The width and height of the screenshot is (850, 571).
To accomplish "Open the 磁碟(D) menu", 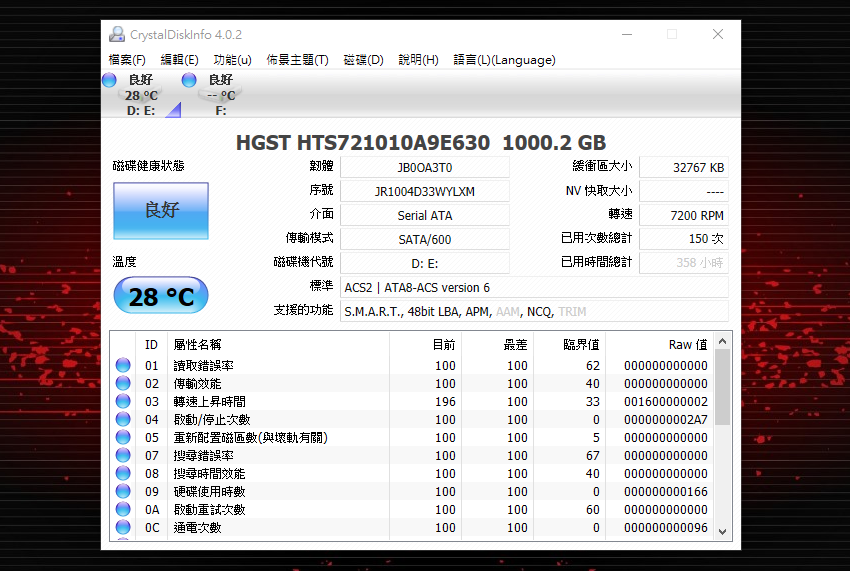I will [x=363, y=60].
